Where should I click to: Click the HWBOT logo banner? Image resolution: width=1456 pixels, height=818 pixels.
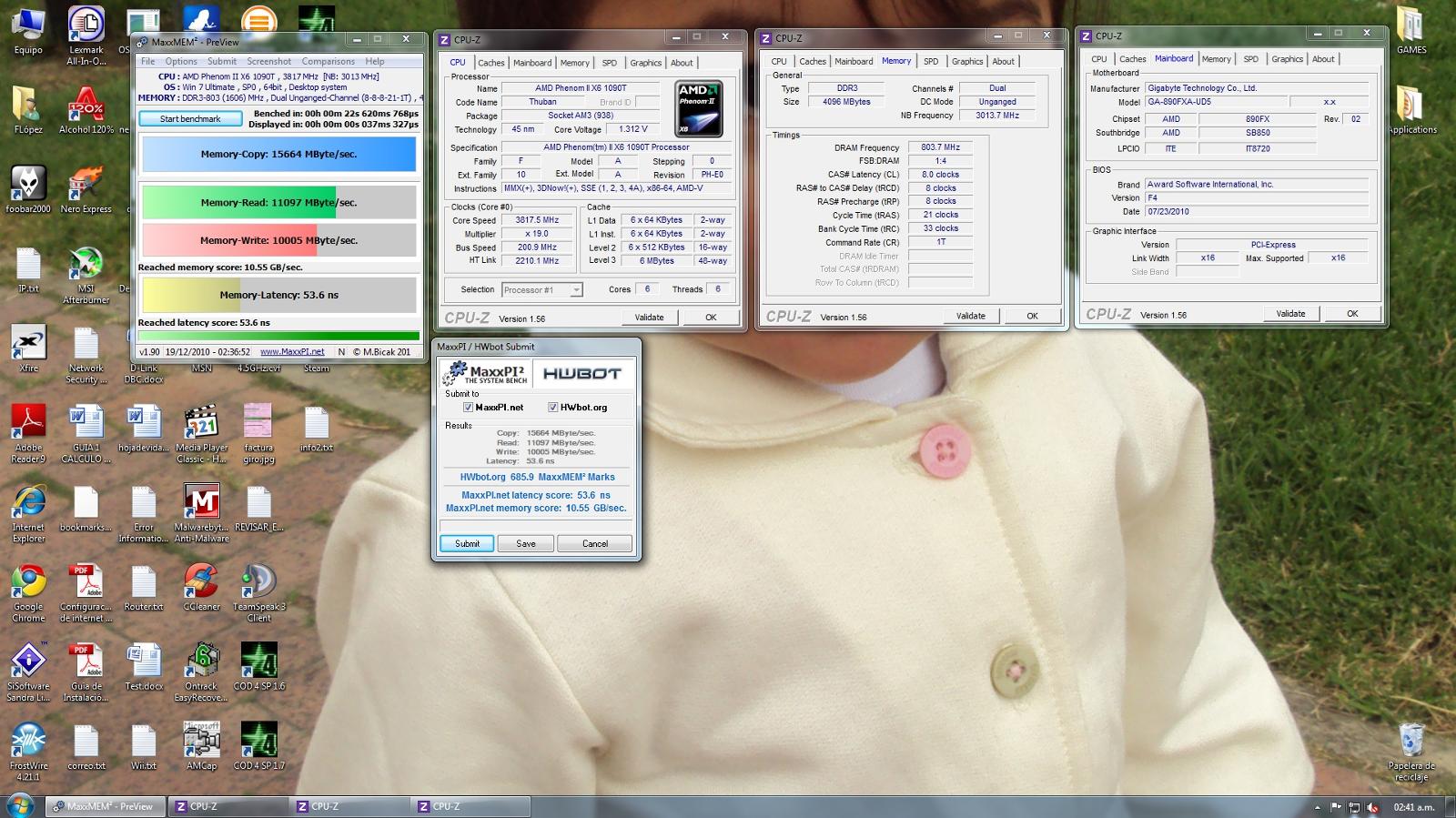tap(582, 373)
